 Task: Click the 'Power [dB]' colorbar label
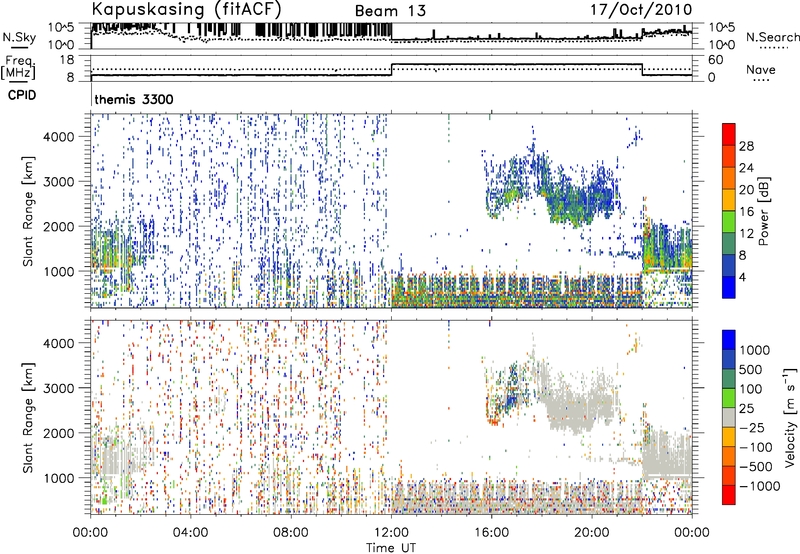[763, 211]
